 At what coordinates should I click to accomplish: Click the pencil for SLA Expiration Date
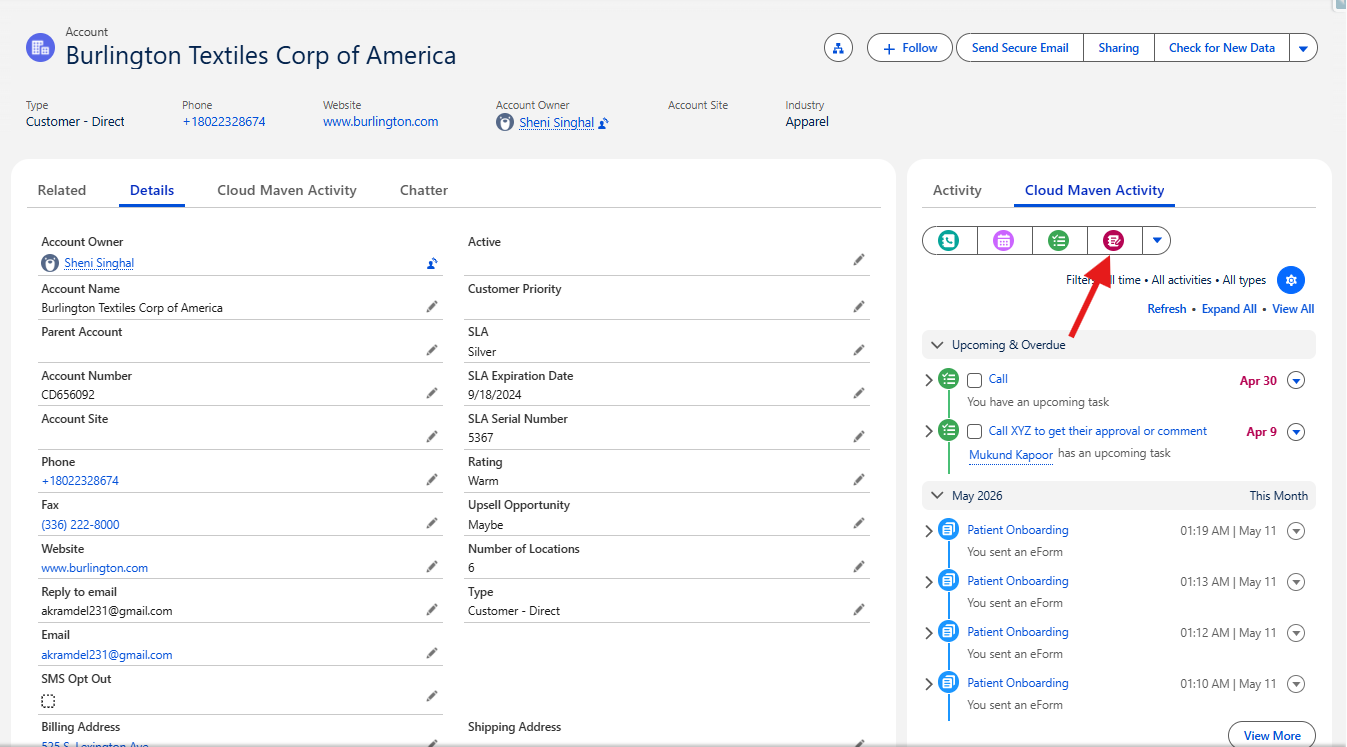(x=859, y=394)
